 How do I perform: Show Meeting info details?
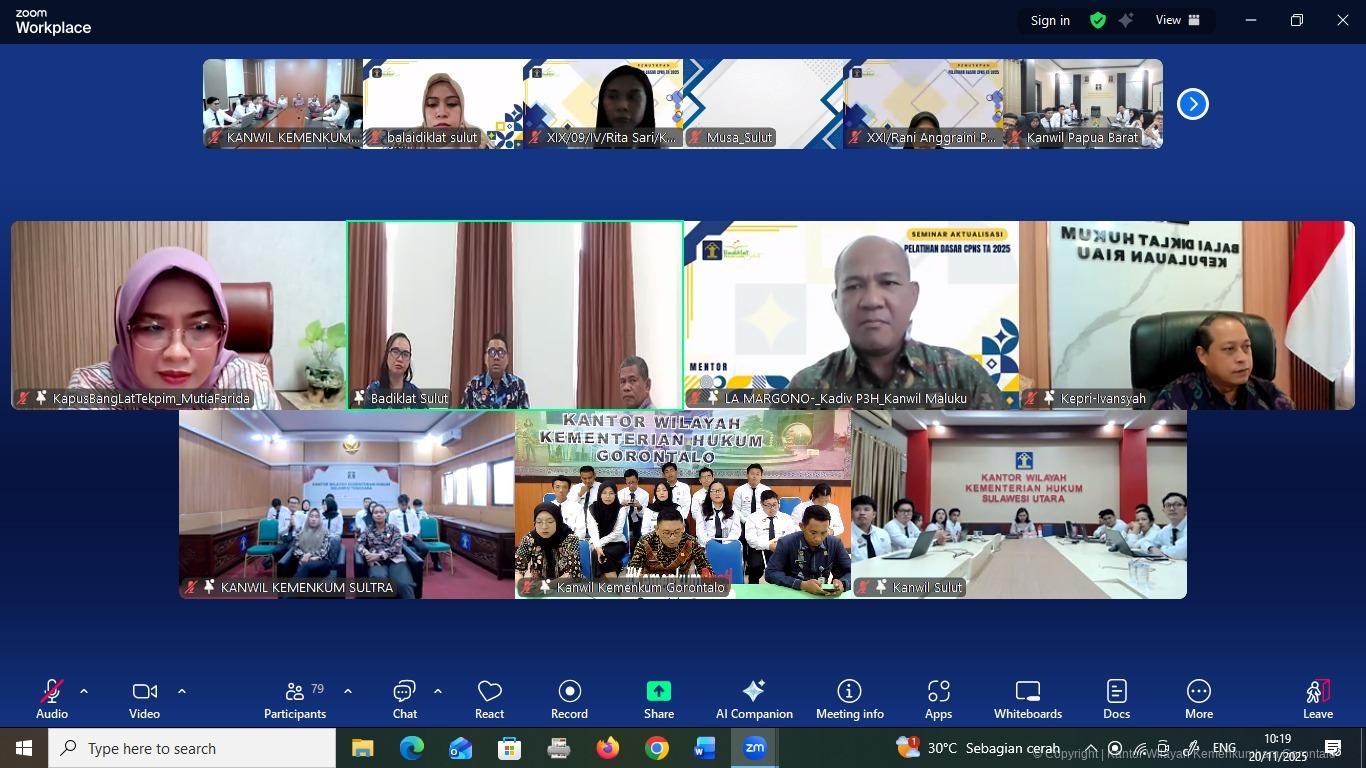click(849, 699)
